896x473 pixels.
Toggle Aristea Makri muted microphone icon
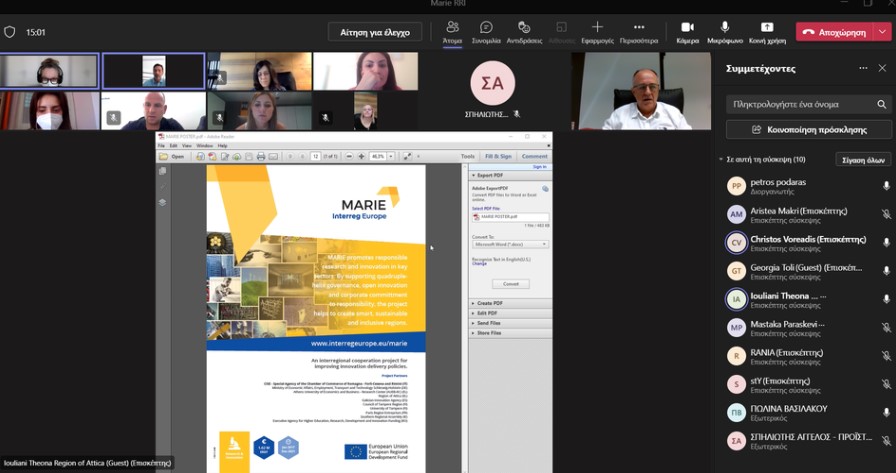pyautogui.click(x=886, y=214)
